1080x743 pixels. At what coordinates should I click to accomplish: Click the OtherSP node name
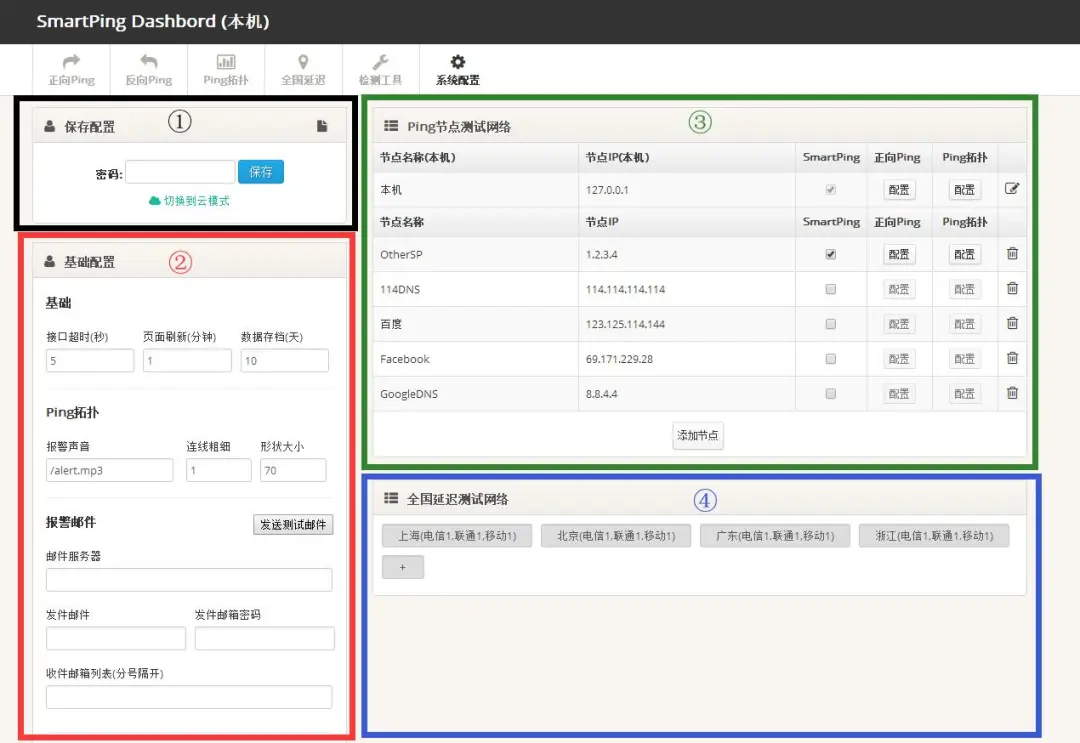point(401,254)
